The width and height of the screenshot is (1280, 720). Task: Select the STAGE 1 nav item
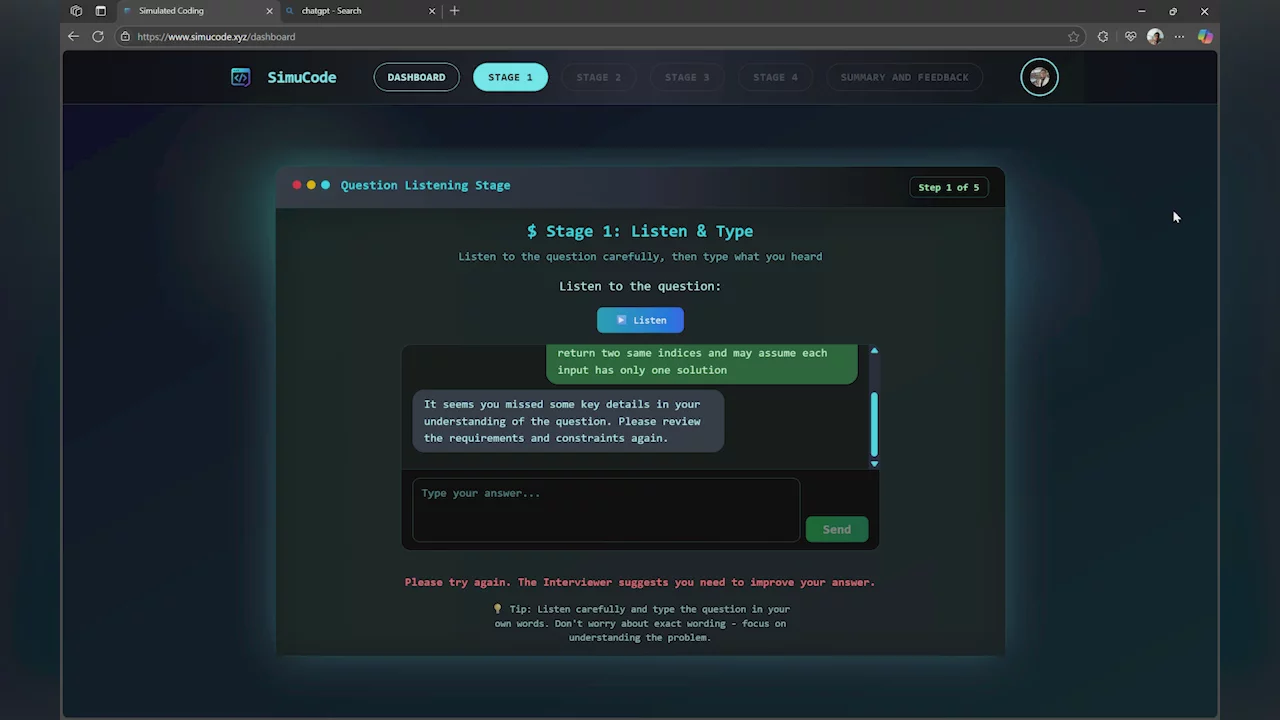coord(510,77)
